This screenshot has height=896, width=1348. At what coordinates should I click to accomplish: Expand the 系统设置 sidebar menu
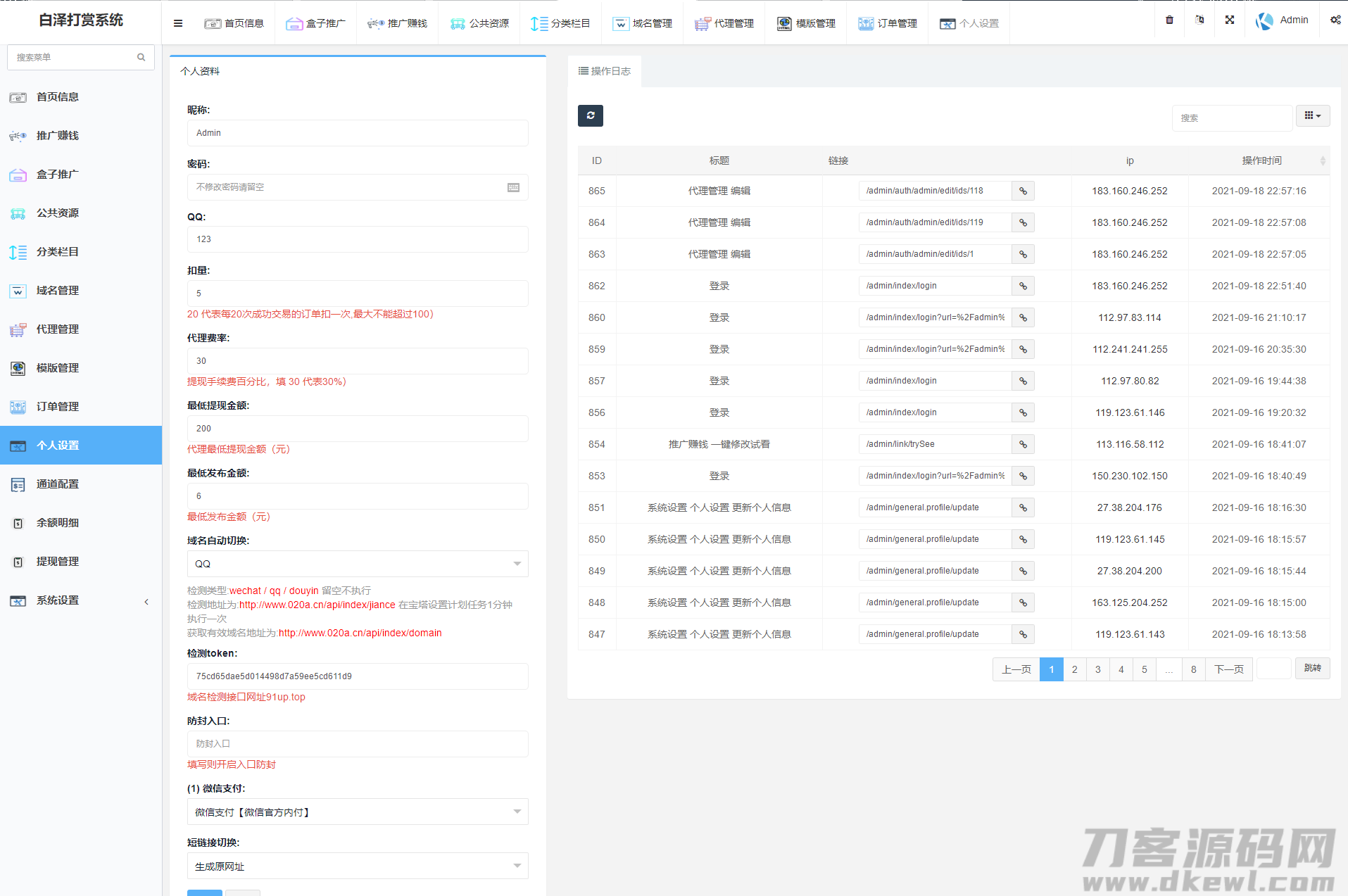point(81,600)
